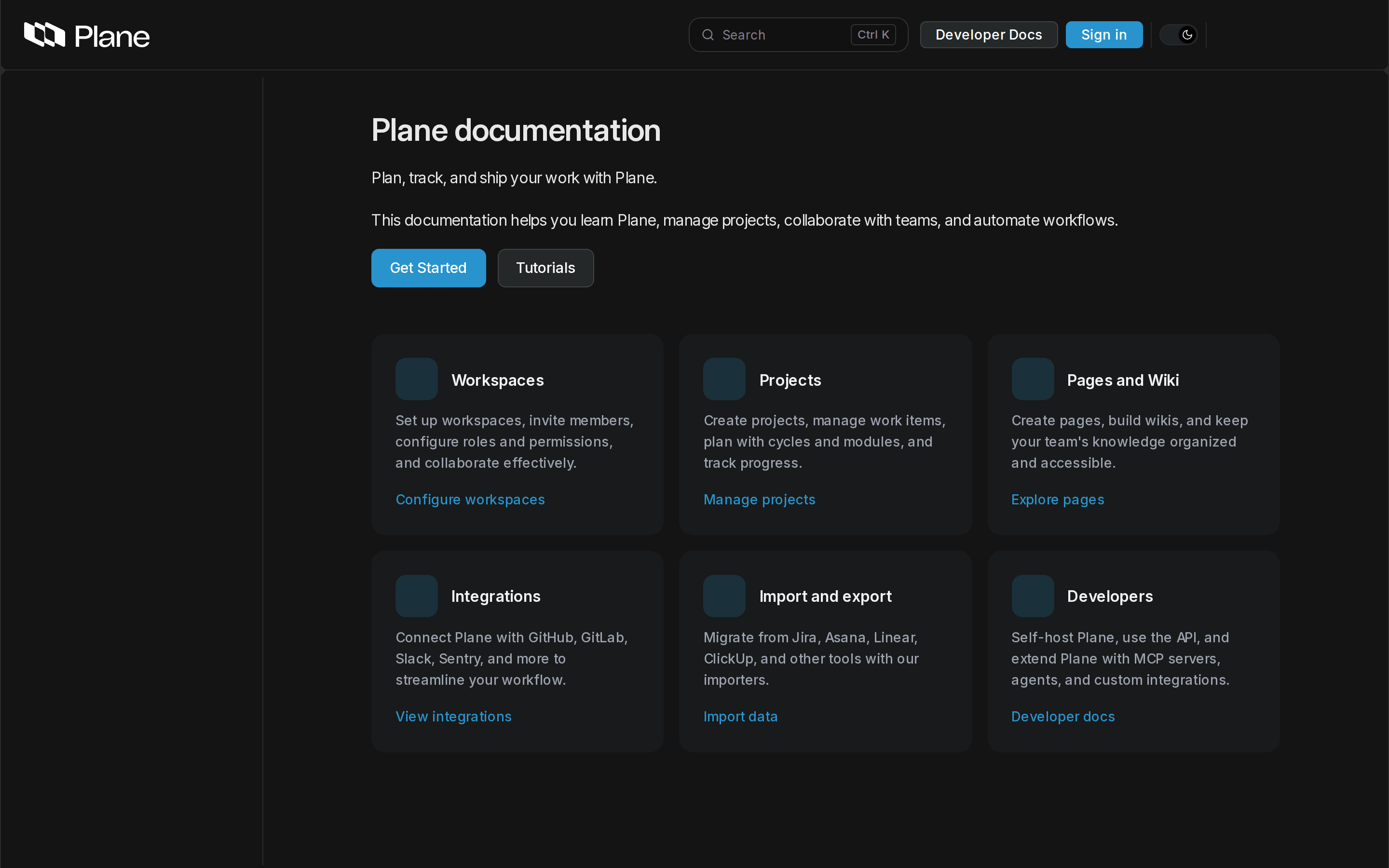Click the 'Self-host Plane, use the API' description
Viewport: 1389px width, 868px height.
pos(1120,658)
